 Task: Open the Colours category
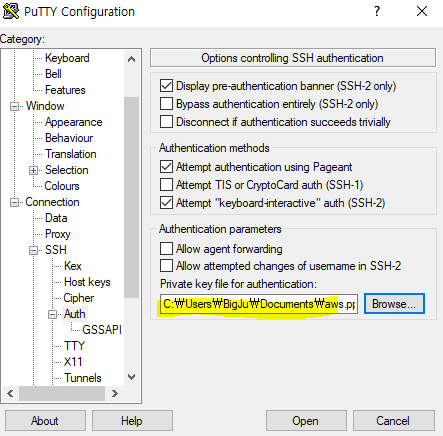click(x=62, y=186)
